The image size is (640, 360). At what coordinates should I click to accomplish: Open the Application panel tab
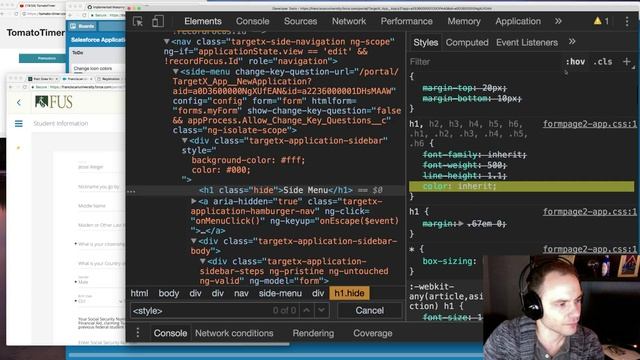[x=518, y=21]
